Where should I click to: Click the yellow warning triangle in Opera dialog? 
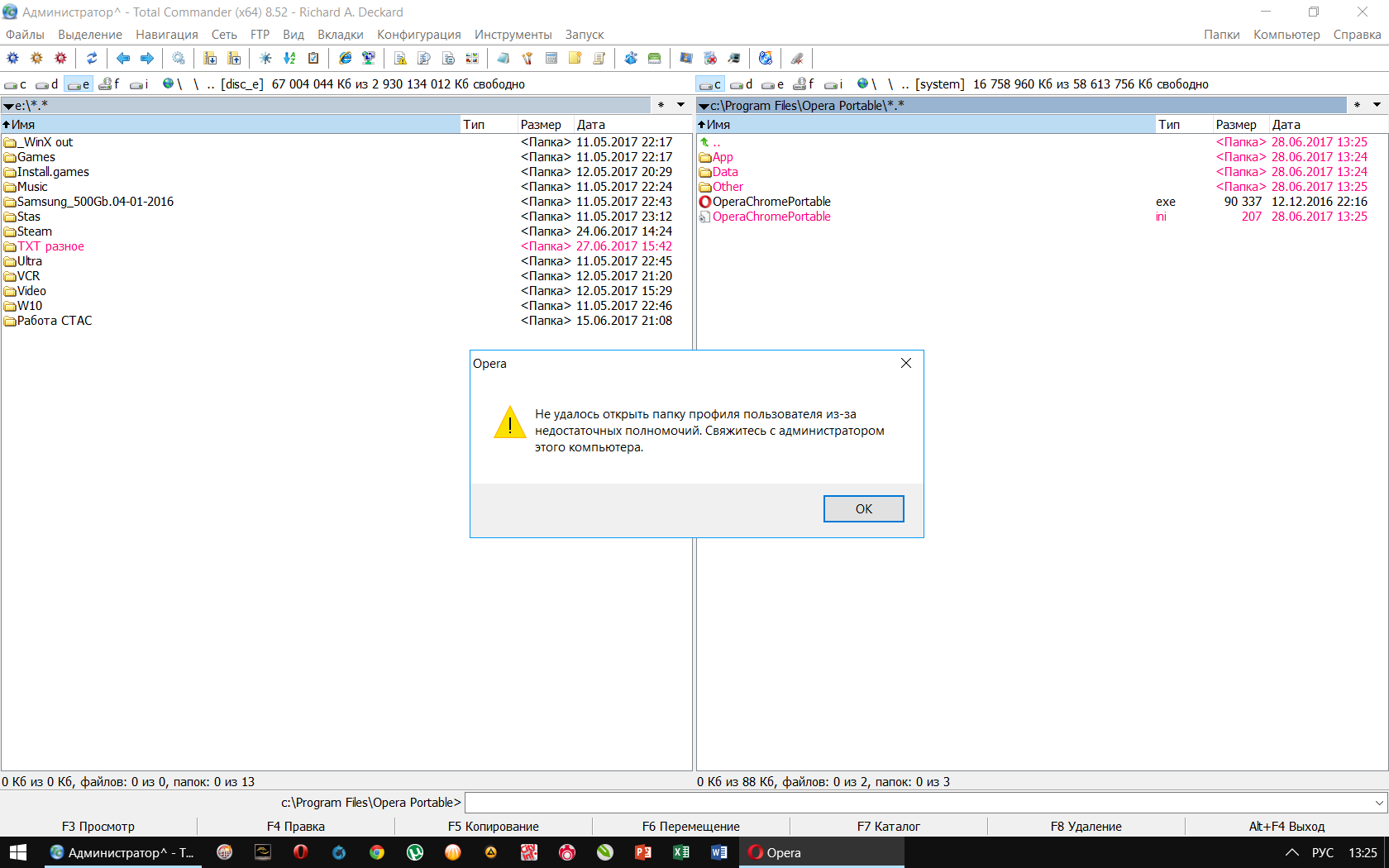[x=510, y=422]
